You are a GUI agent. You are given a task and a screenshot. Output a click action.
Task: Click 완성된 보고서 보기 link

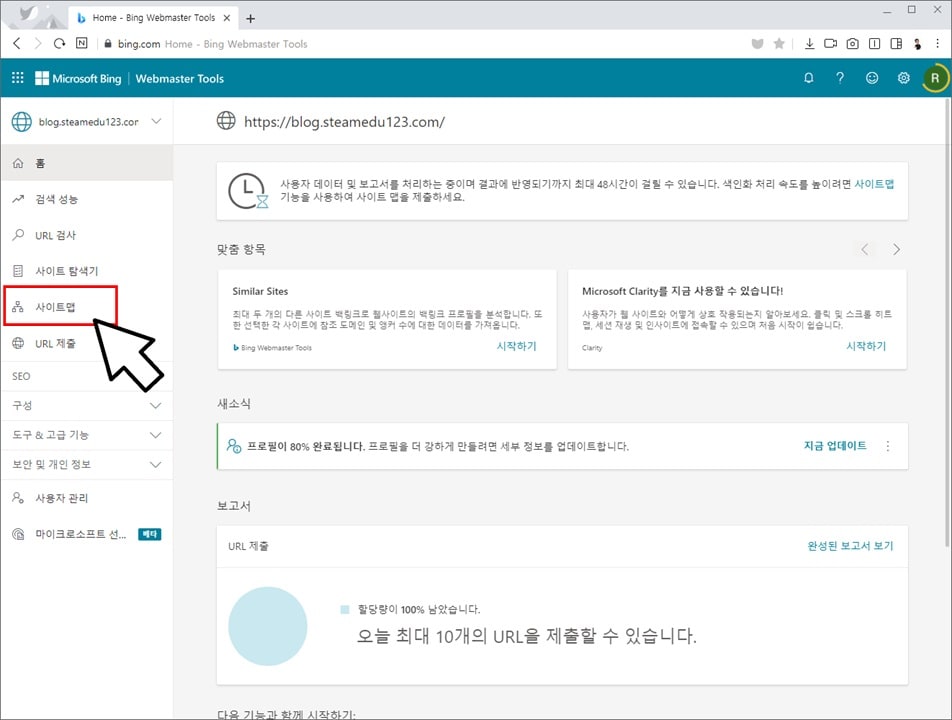850,546
